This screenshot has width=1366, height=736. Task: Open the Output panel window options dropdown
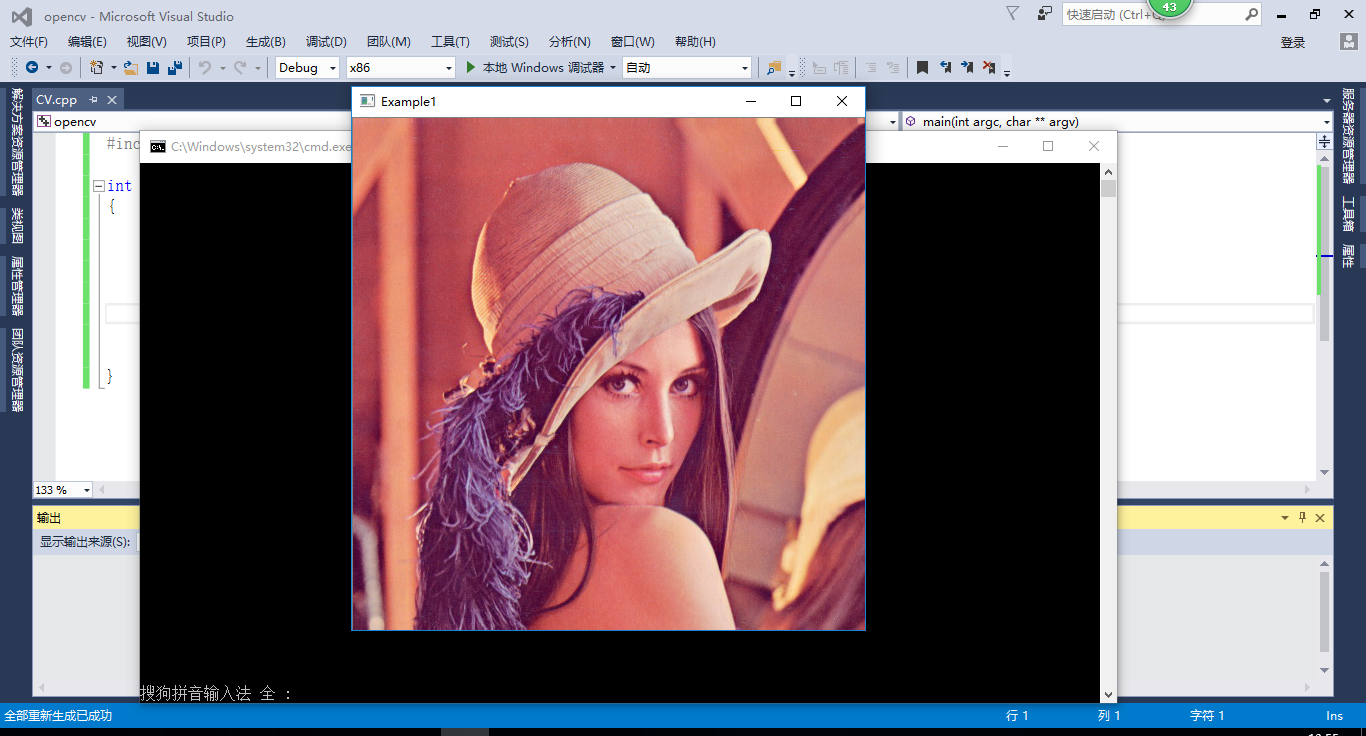(1285, 518)
